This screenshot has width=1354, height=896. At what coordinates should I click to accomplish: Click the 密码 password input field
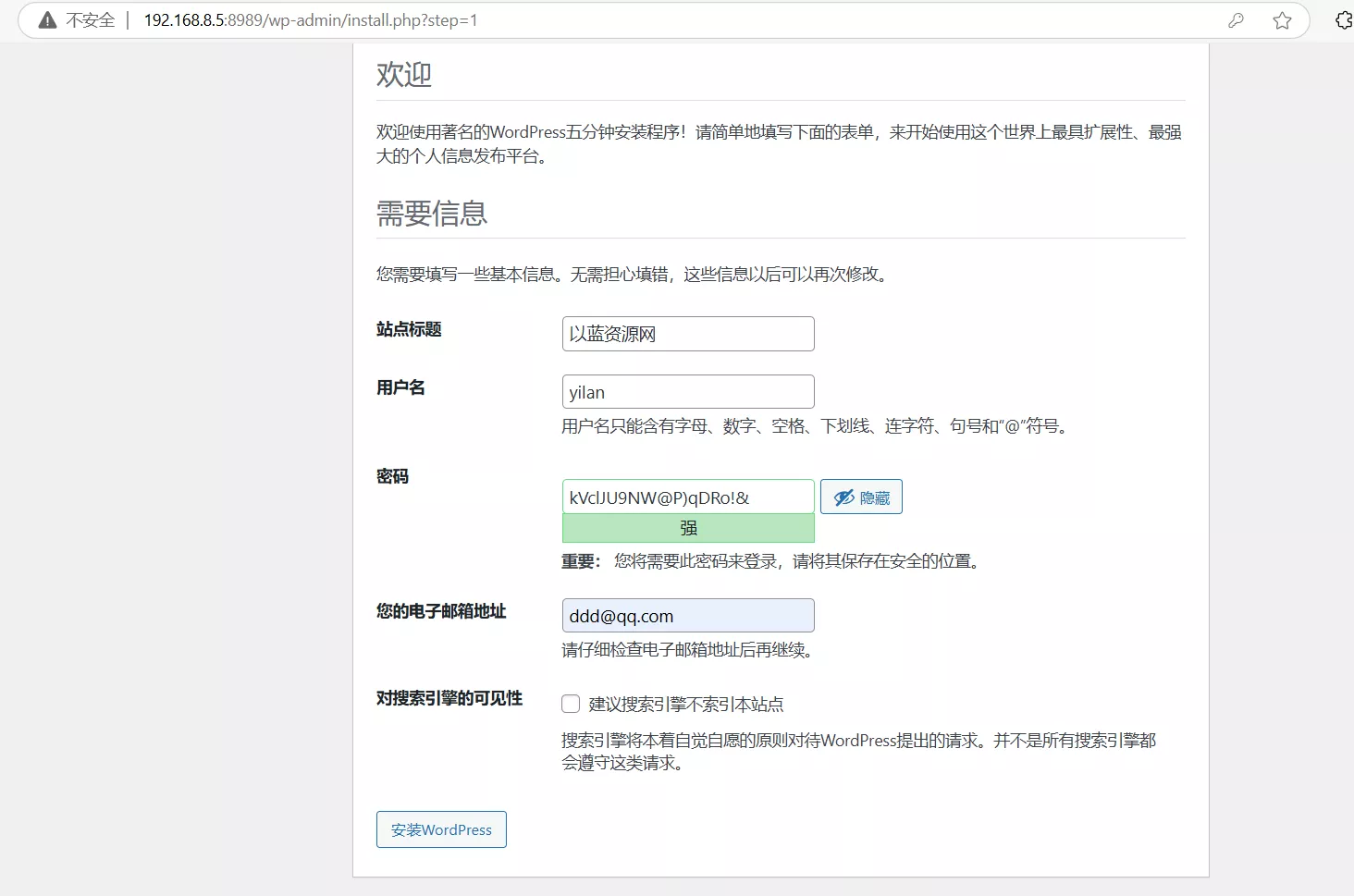point(688,497)
